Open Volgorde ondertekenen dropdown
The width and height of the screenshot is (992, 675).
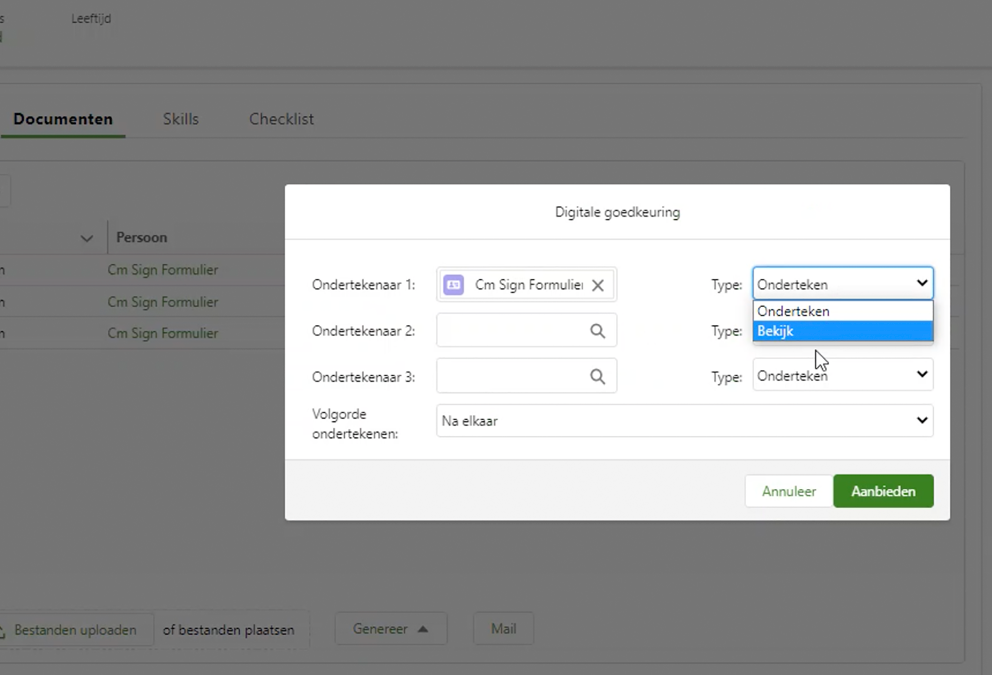(x=684, y=421)
